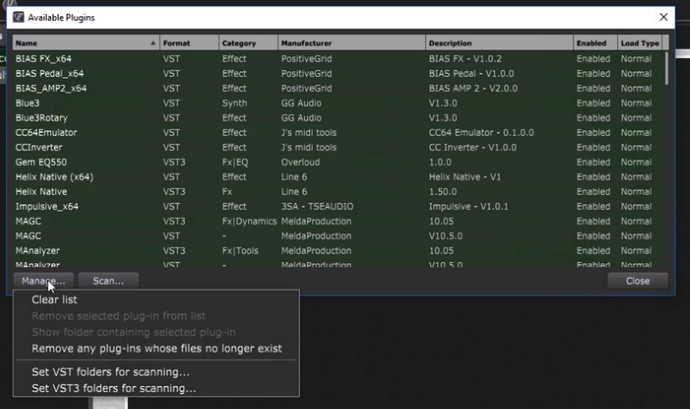Sort plugins by Description column
Viewport: 690px width, 409px height.
click(499, 43)
